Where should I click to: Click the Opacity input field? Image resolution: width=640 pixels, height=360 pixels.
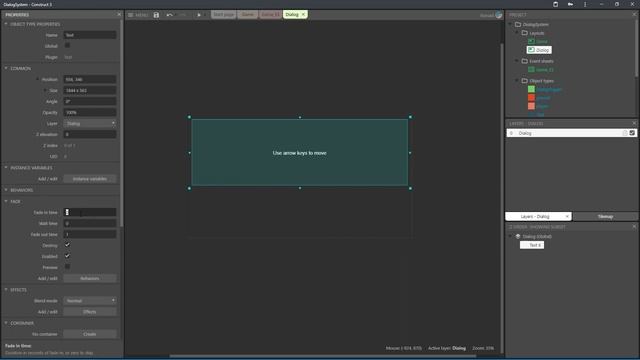[x=90, y=112]
